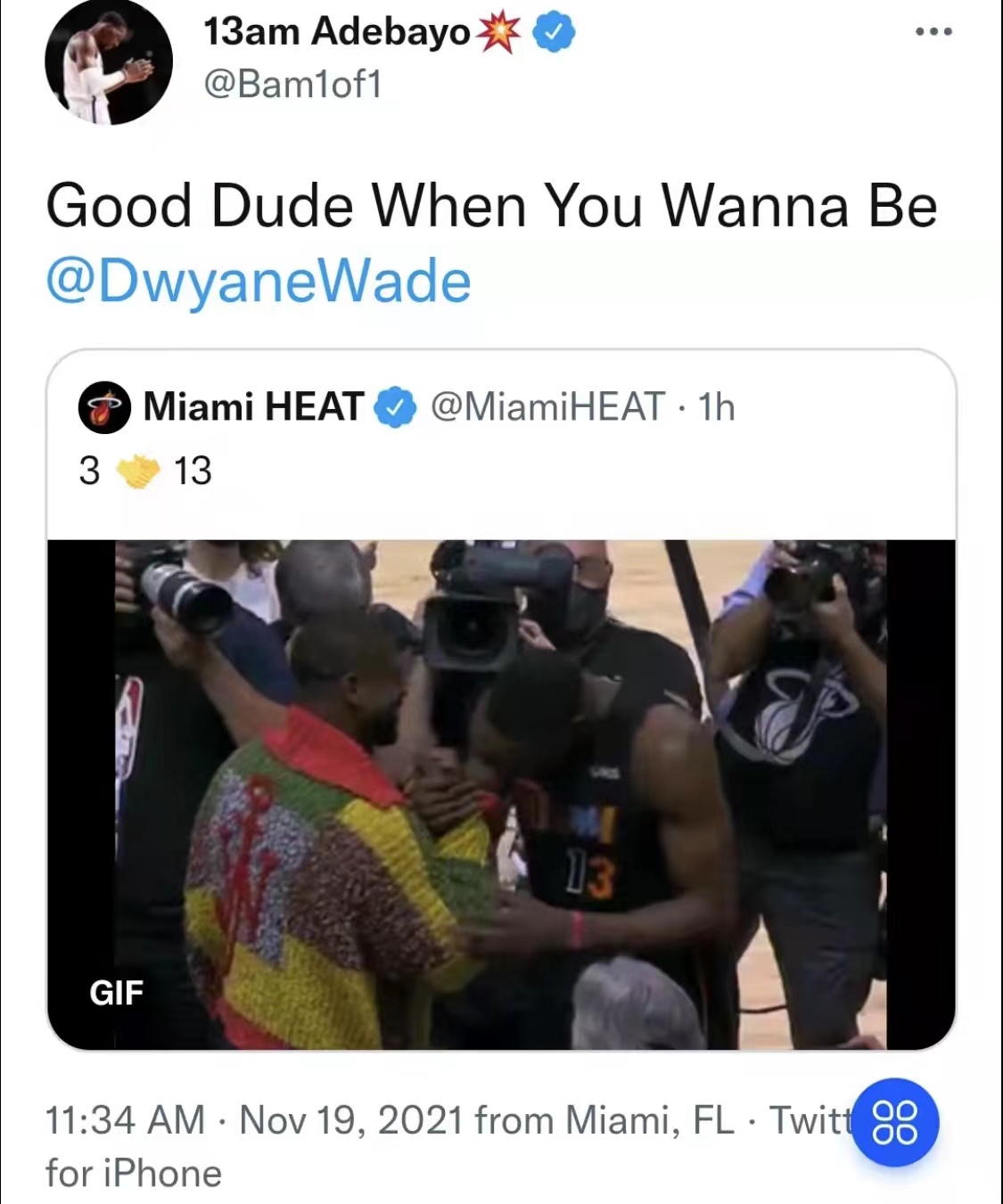Open the 'for iPhone' source link
The height and width of the screenshot is (1204, 1003).
pyautogui.click(x=134, y=1173)
